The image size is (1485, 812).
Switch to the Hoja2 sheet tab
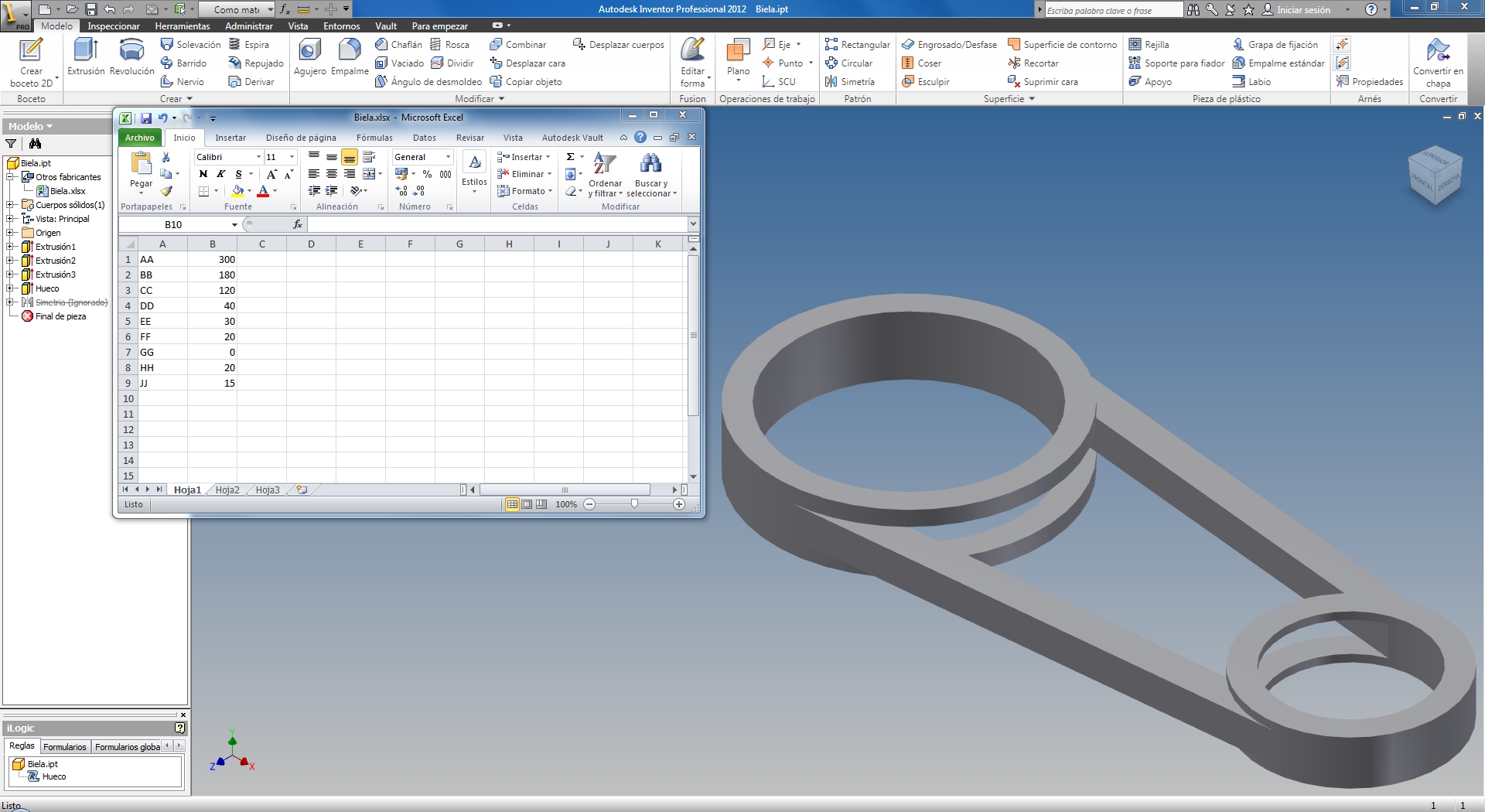point(227,490)
